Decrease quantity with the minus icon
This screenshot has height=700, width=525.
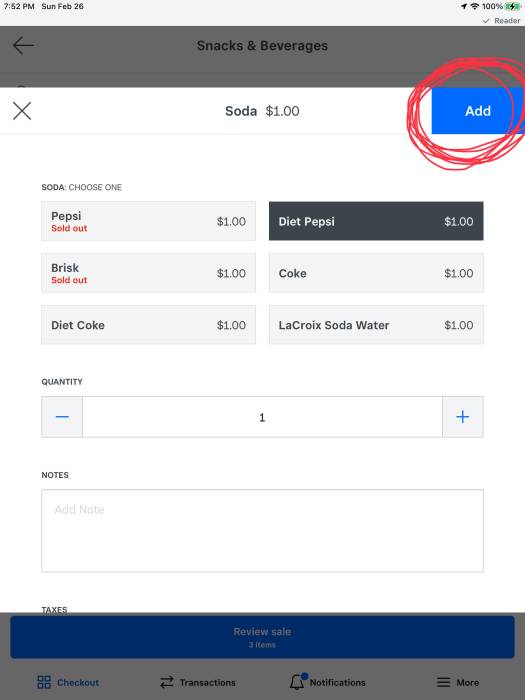coord(62,417)
